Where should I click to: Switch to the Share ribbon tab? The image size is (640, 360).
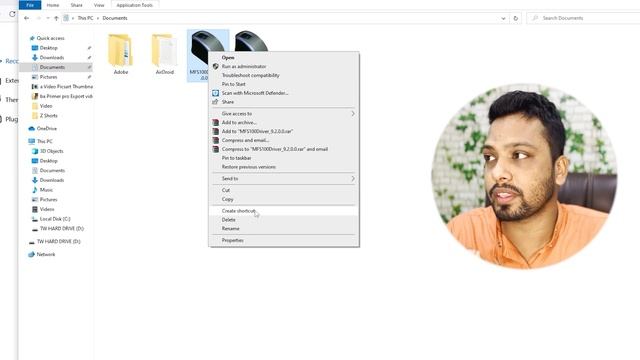point(76,5)
